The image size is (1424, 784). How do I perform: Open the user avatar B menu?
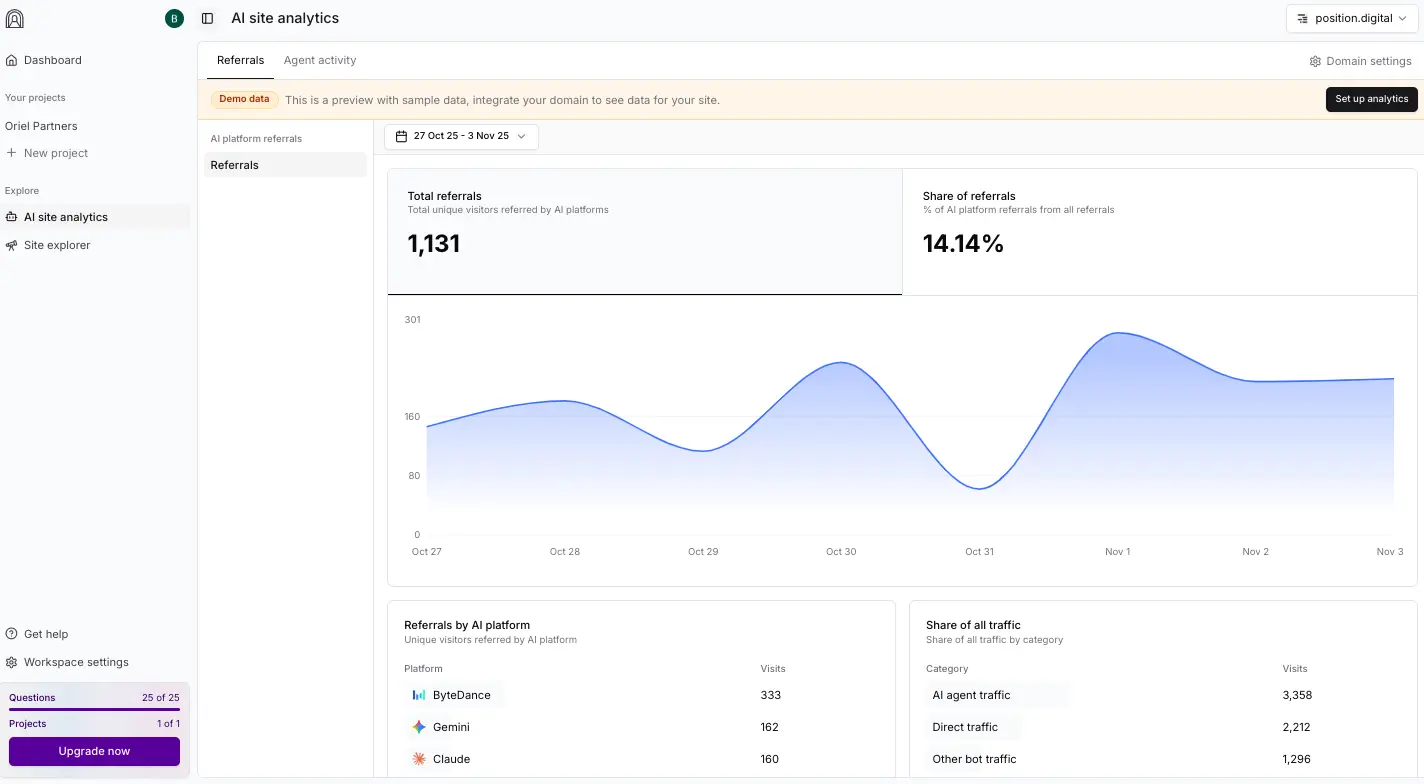tap(175, 18)
